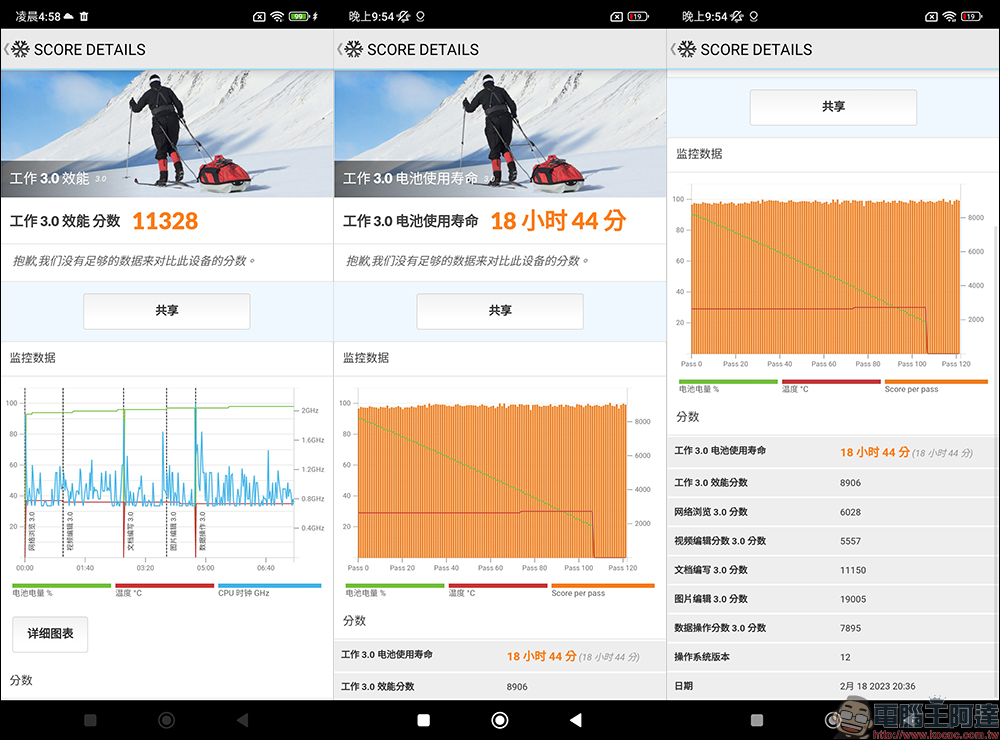Select orange Score per pass legend, middle screen
The width and height of the screenshot is (1000, 740).
(603, 590)
